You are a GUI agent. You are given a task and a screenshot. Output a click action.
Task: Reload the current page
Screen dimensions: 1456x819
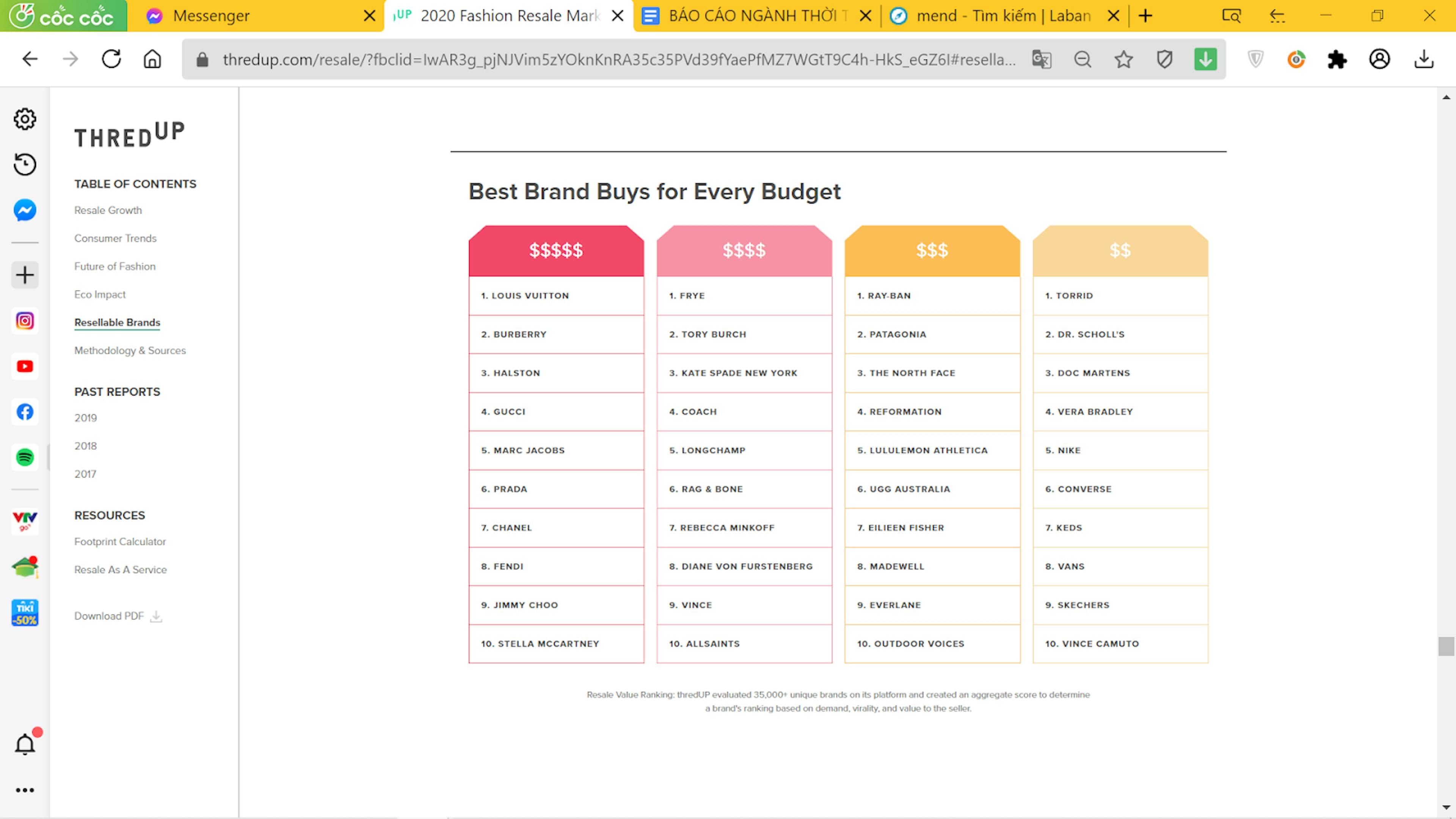pos(111,59)
